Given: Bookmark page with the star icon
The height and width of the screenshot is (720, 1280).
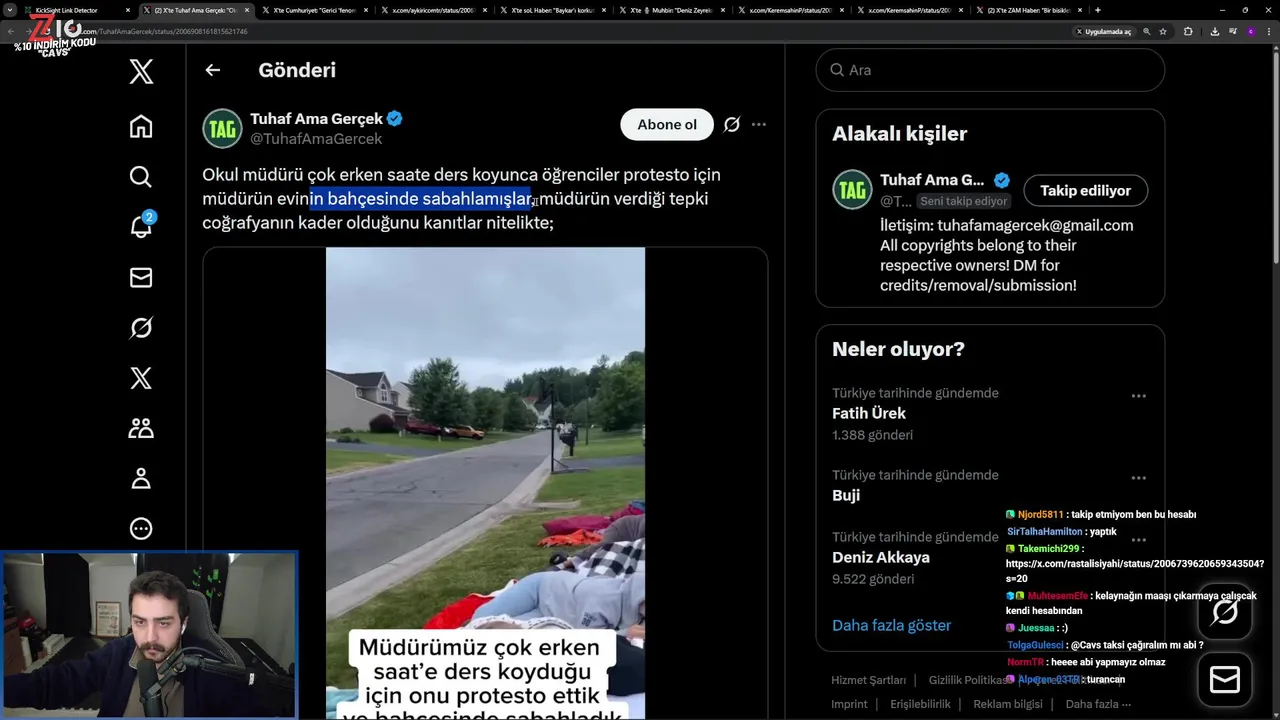Looking at the screenshot, I should pos(1163,31).
